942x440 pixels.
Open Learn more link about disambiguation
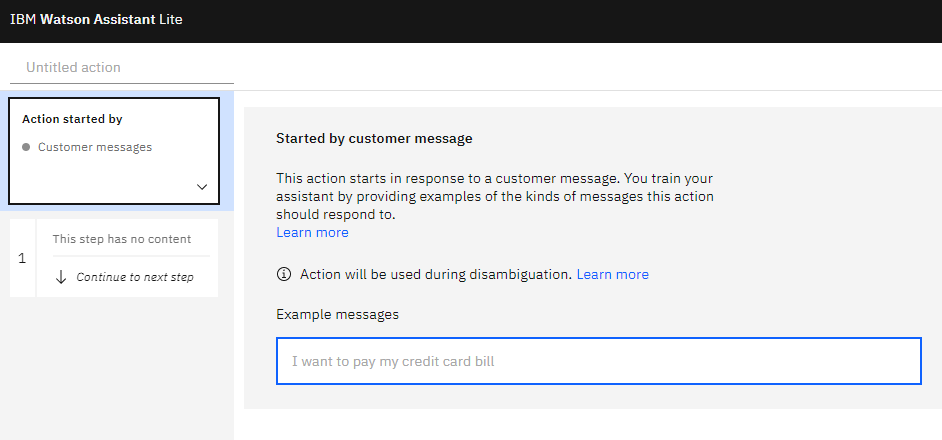click(x=613, y=275)
